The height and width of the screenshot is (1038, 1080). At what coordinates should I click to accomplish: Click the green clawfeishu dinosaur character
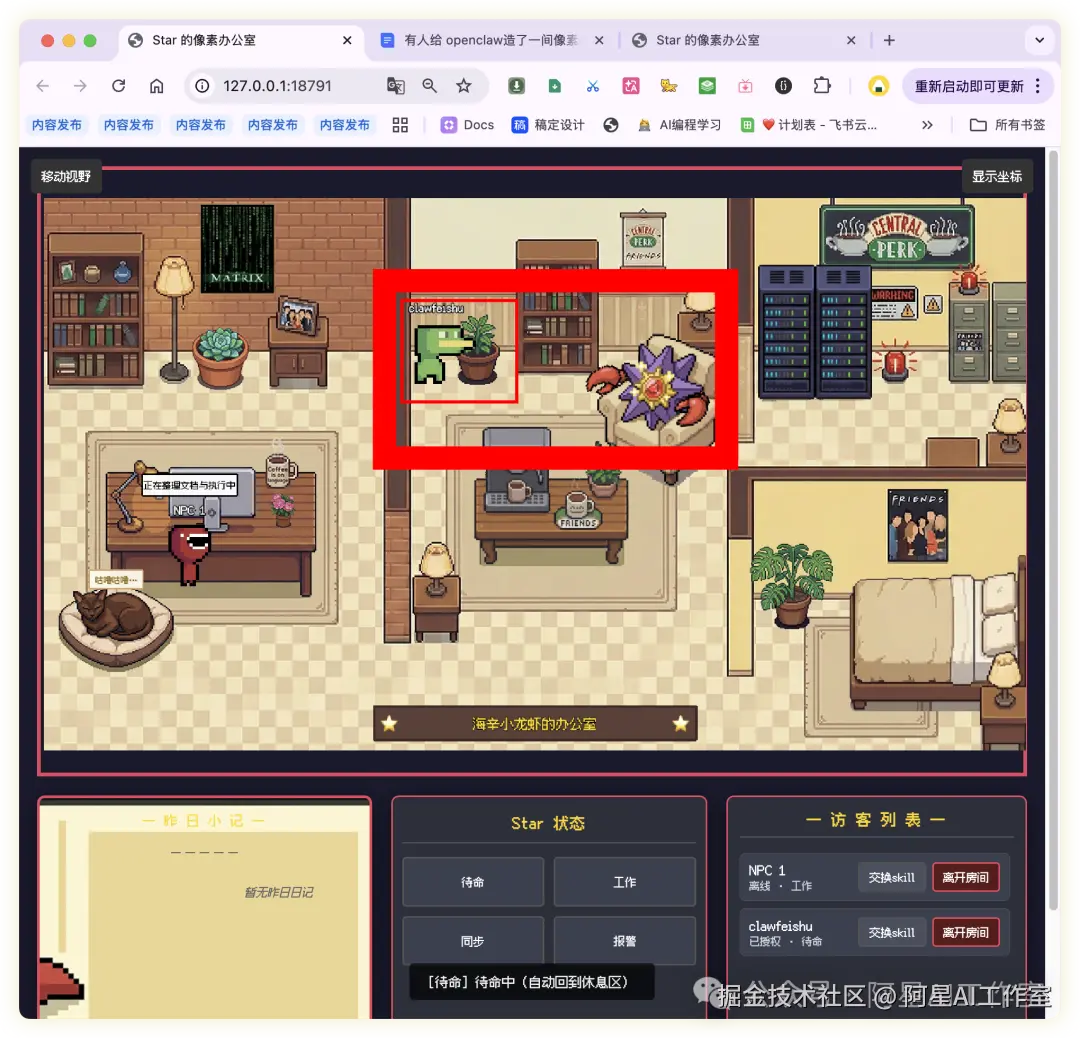click(438, 353)
